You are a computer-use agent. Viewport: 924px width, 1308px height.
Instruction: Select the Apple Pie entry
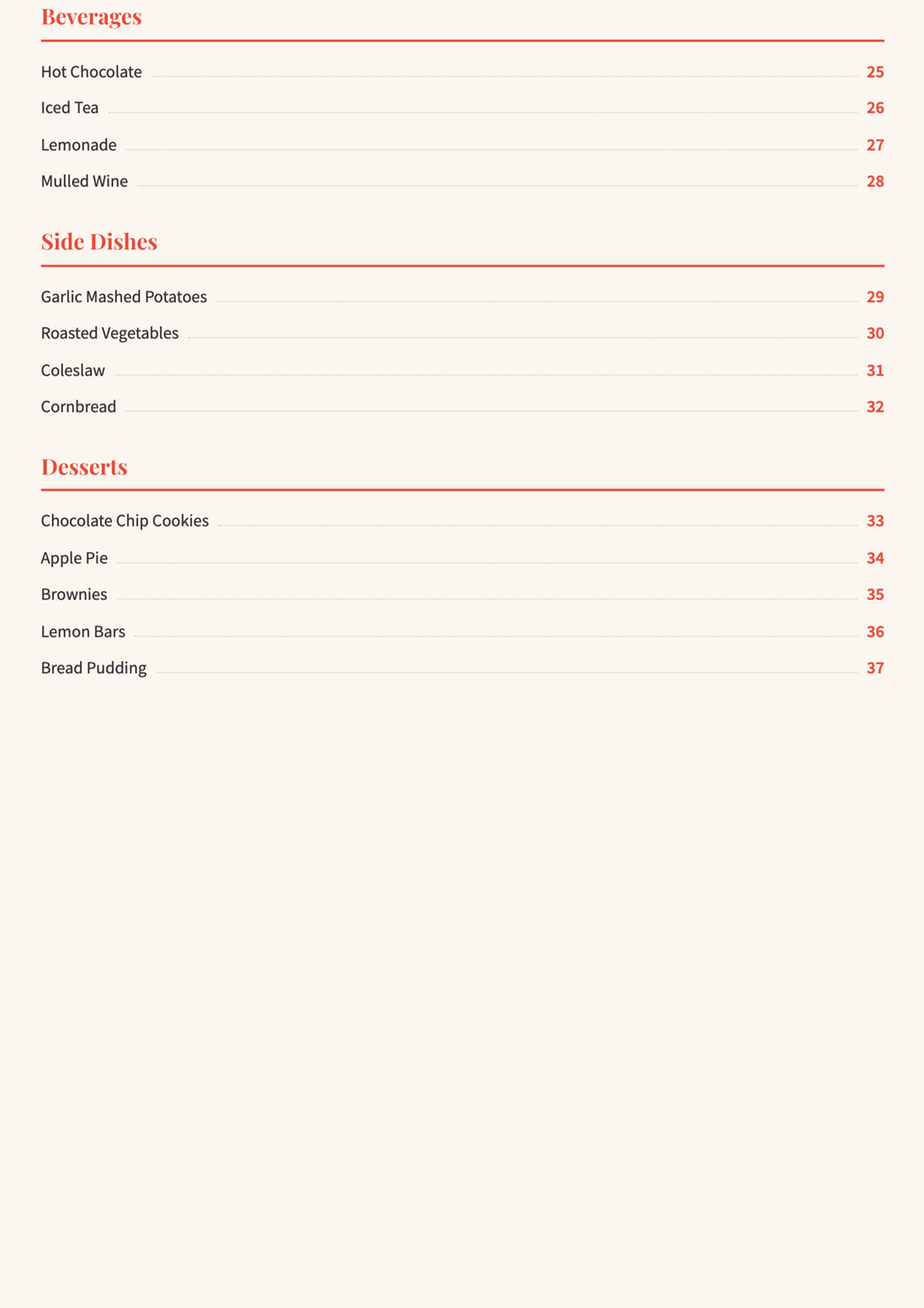click(x=462, y=558)
